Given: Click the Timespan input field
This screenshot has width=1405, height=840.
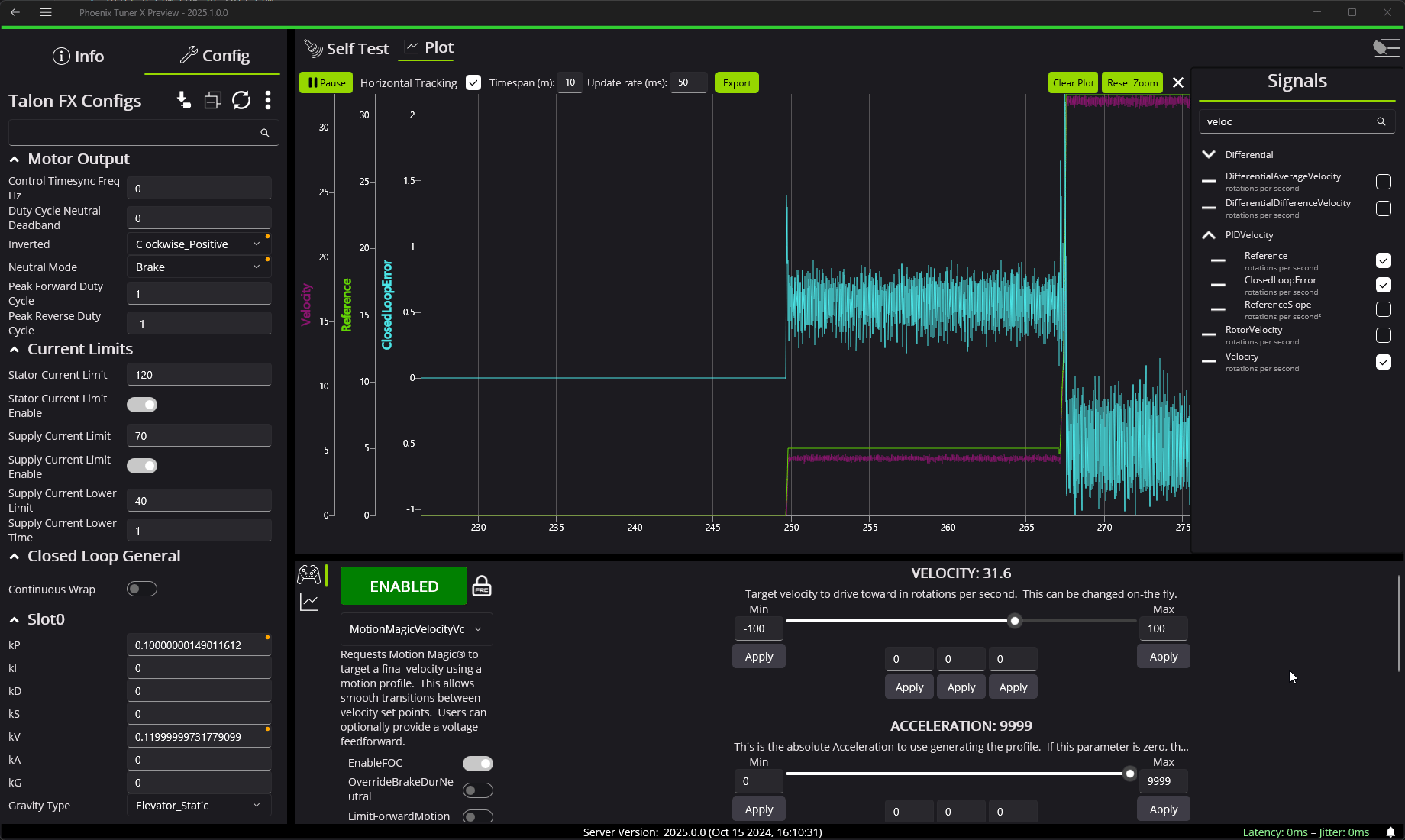Looking at the screenshot, I should point(570,82).
